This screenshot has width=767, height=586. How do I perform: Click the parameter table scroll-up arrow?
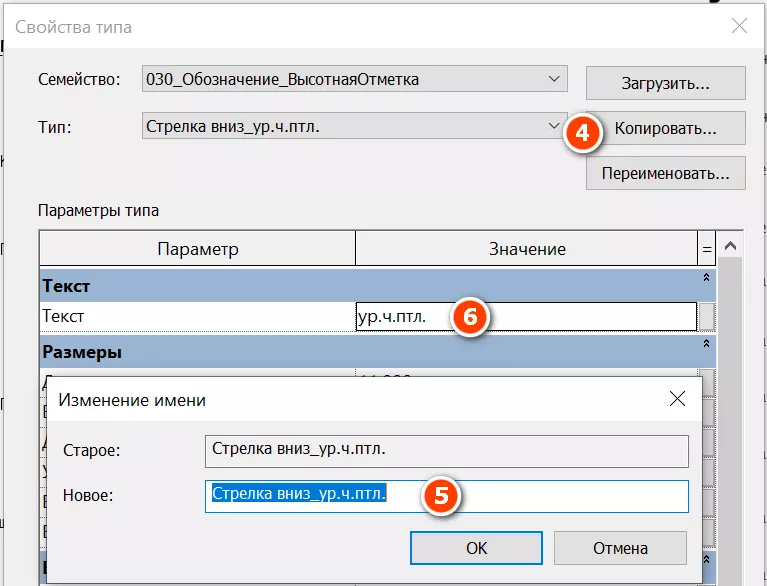coord(731,247)
